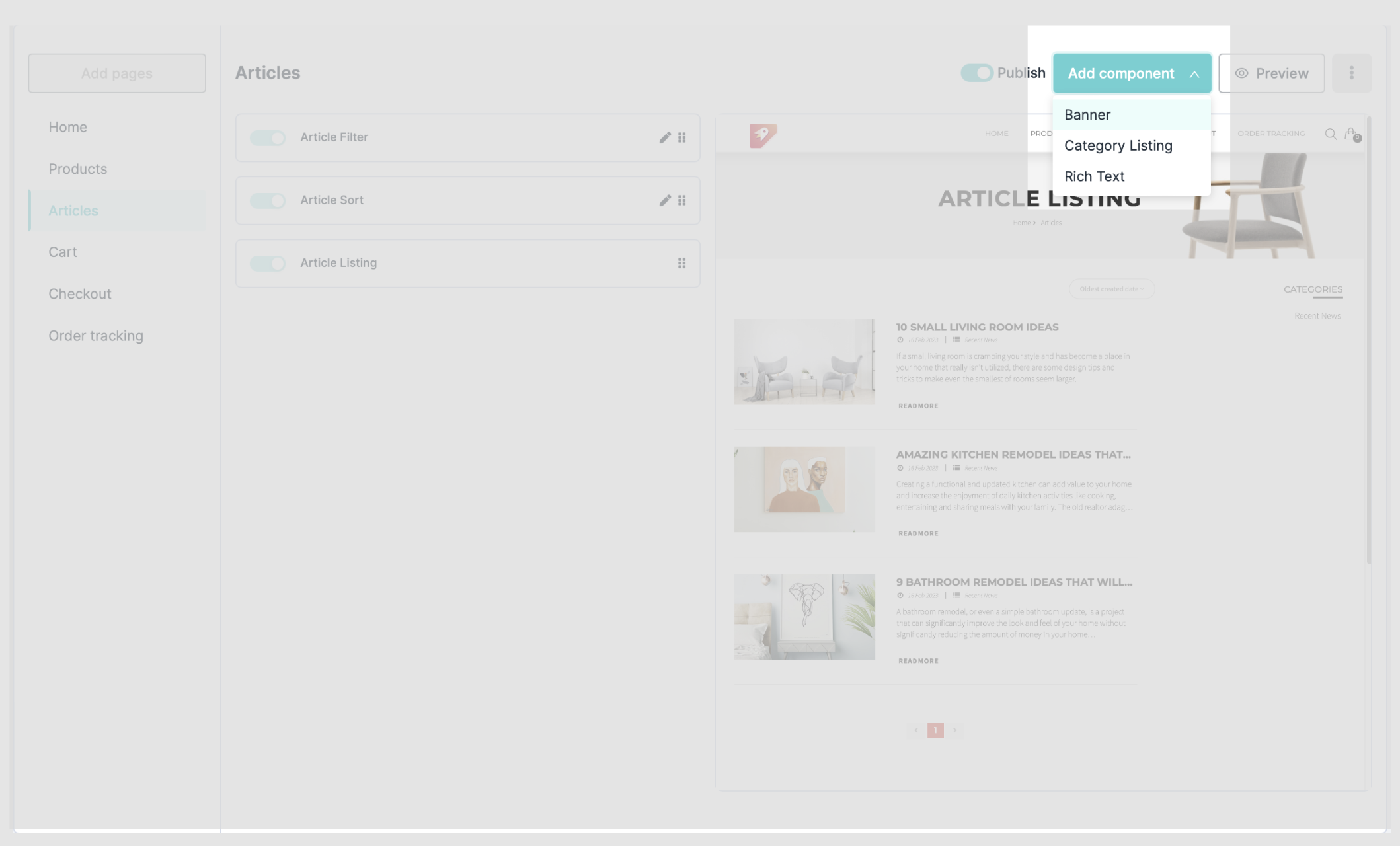
Task: Click the drag handle on Article Sort
Action: pos(681,200)
